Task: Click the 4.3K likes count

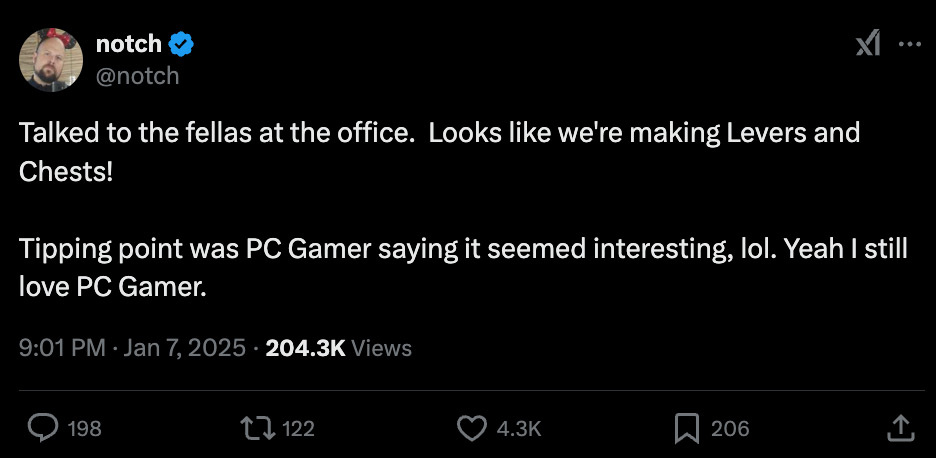Action: (518, 428)
